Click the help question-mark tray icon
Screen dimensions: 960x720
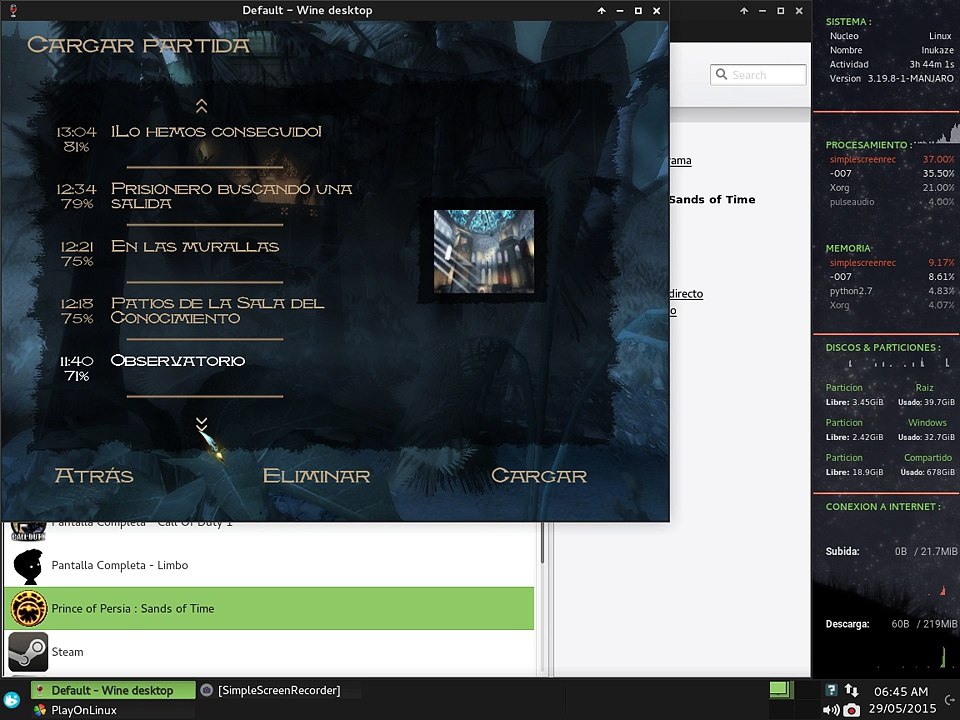click(x=831, y=690)
